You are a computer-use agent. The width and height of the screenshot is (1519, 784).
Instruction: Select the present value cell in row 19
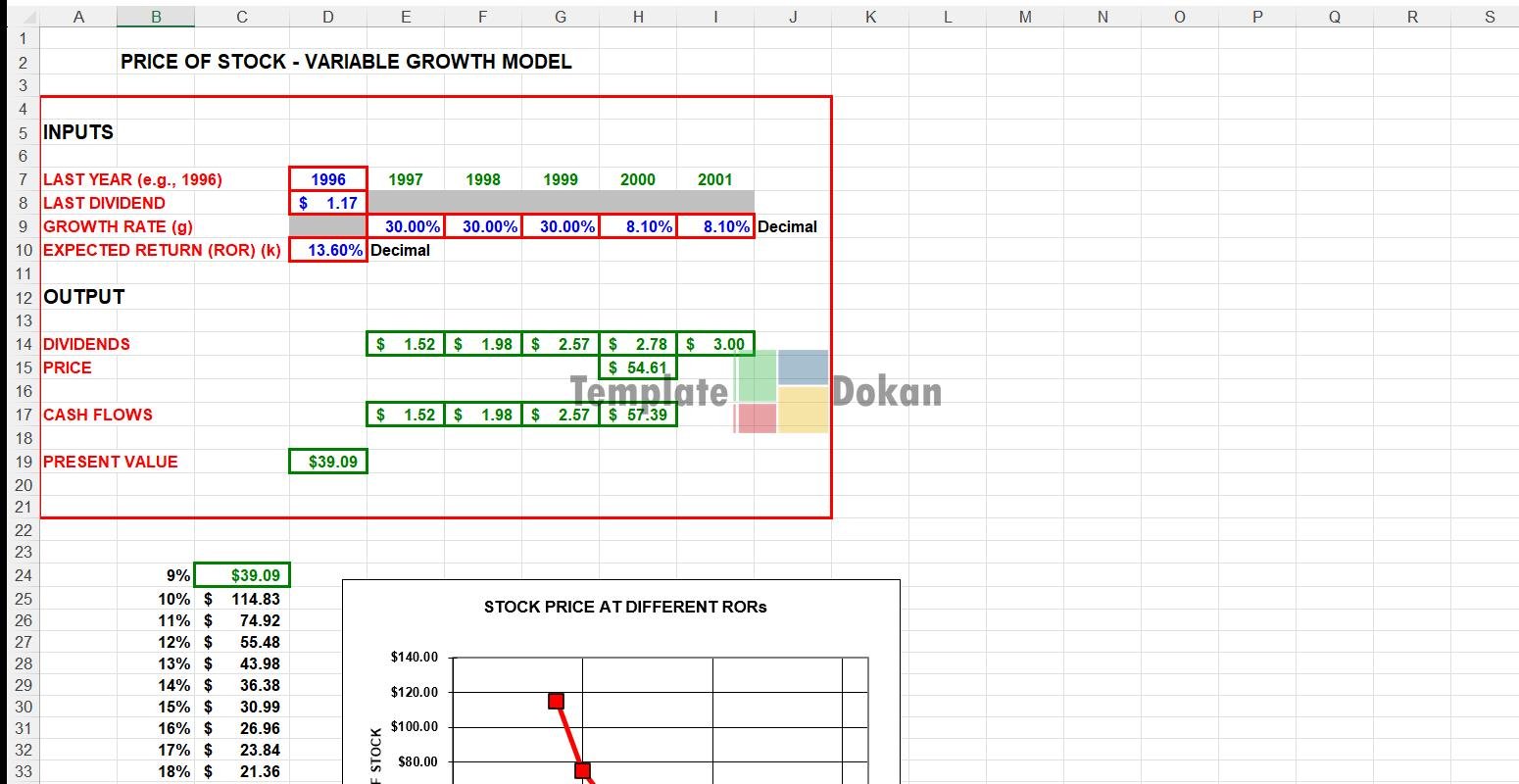click(x=327, y=462)
